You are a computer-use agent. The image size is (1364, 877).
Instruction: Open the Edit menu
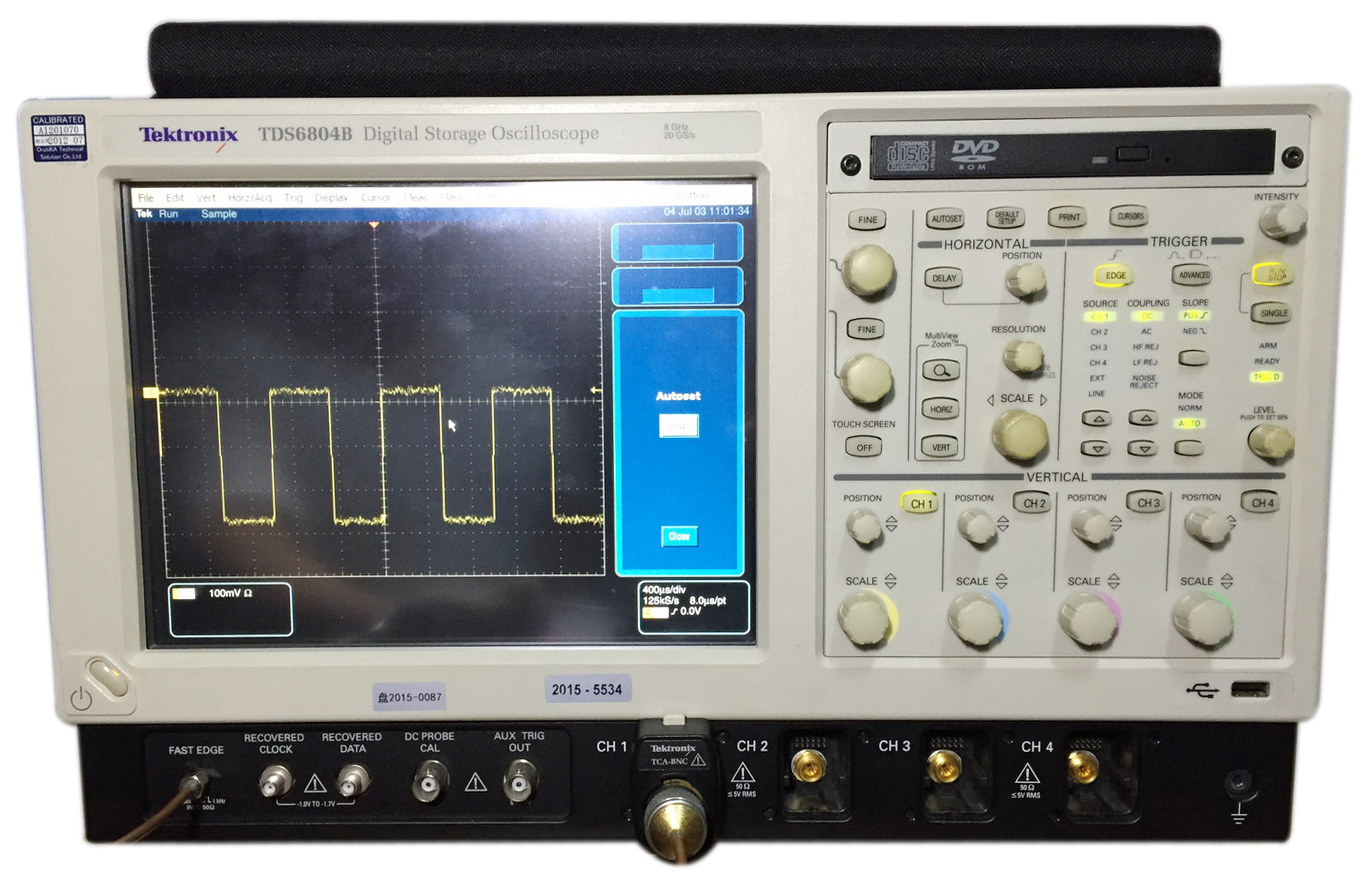coord(175,198)
